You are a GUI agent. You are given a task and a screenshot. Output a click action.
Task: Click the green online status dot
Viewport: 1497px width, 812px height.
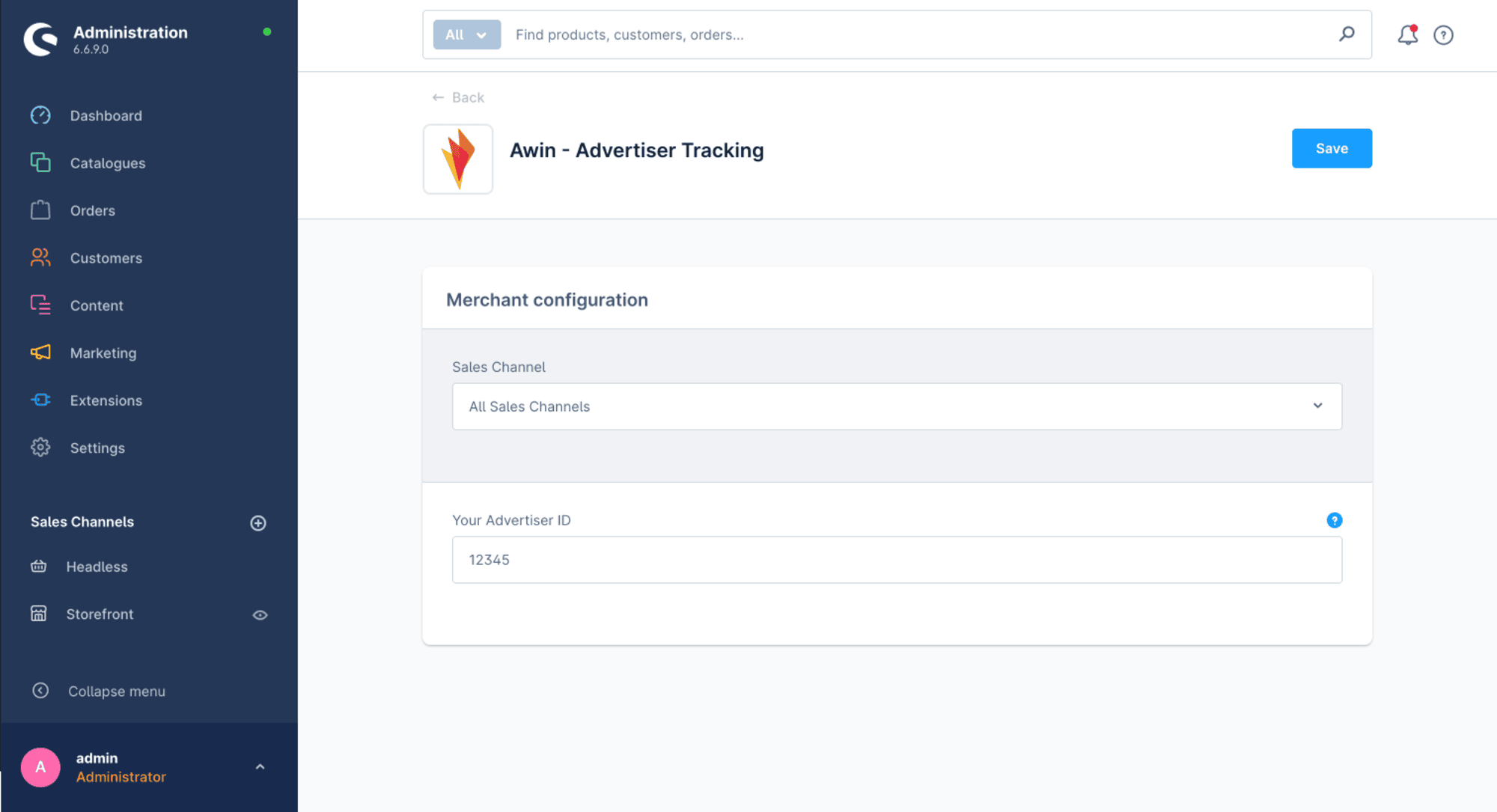(267, 31)
